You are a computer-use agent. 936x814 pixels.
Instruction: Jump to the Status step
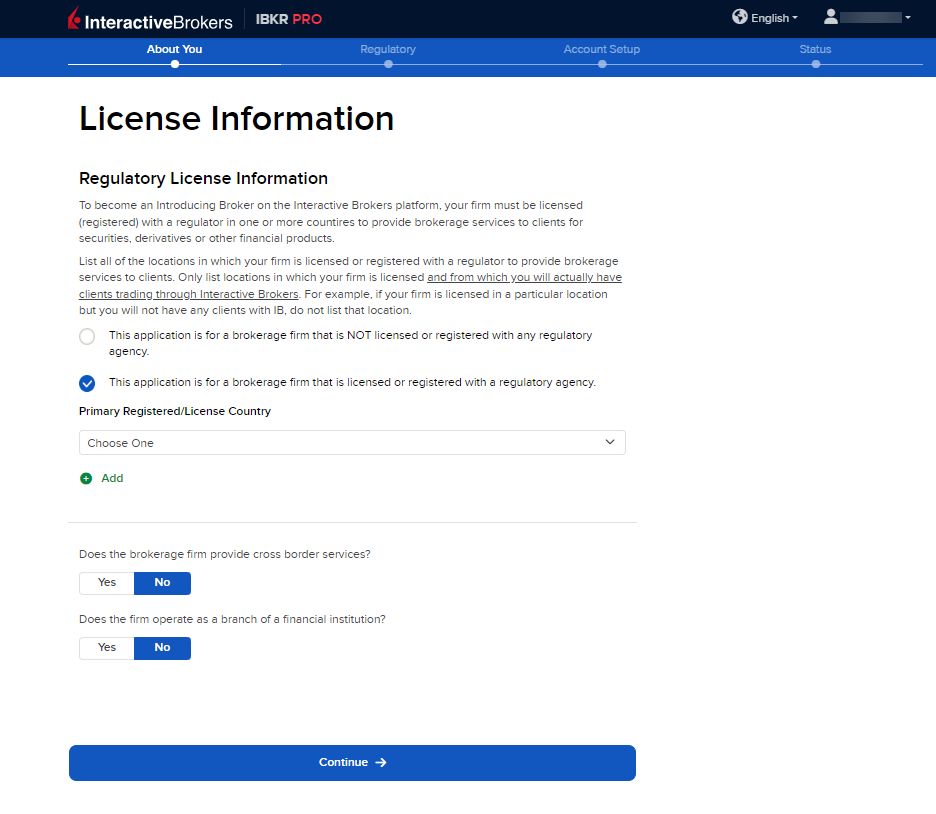[815, 50]
